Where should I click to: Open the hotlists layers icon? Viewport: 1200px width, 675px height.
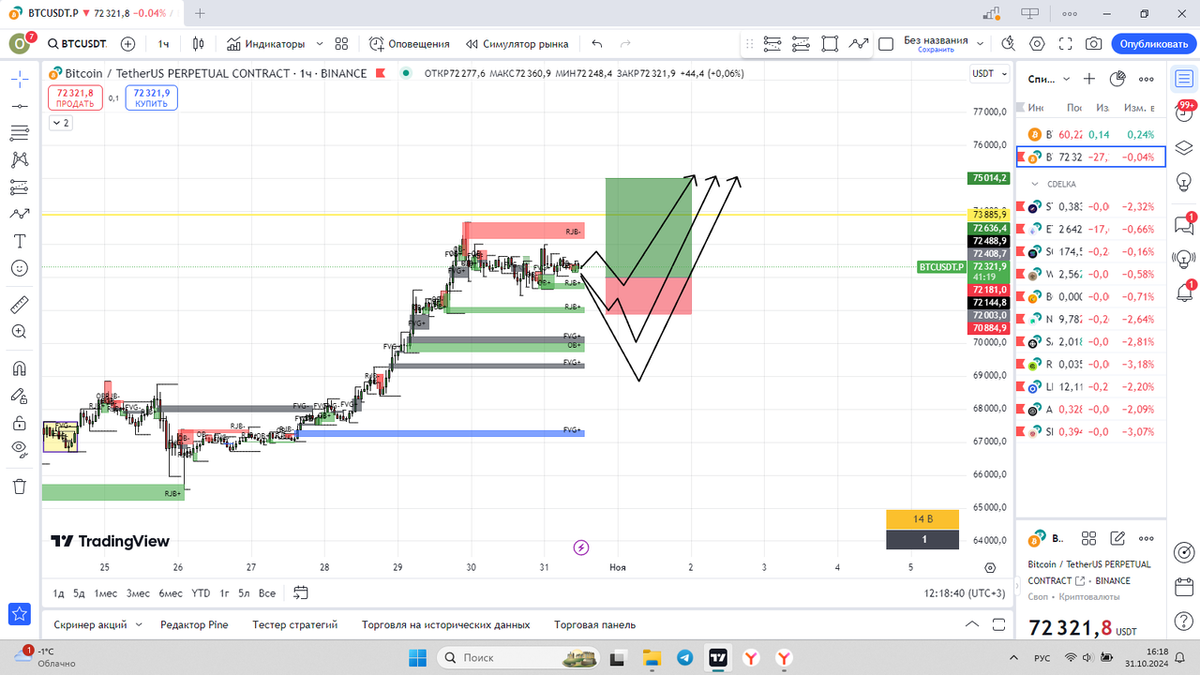coord(1183,147)
